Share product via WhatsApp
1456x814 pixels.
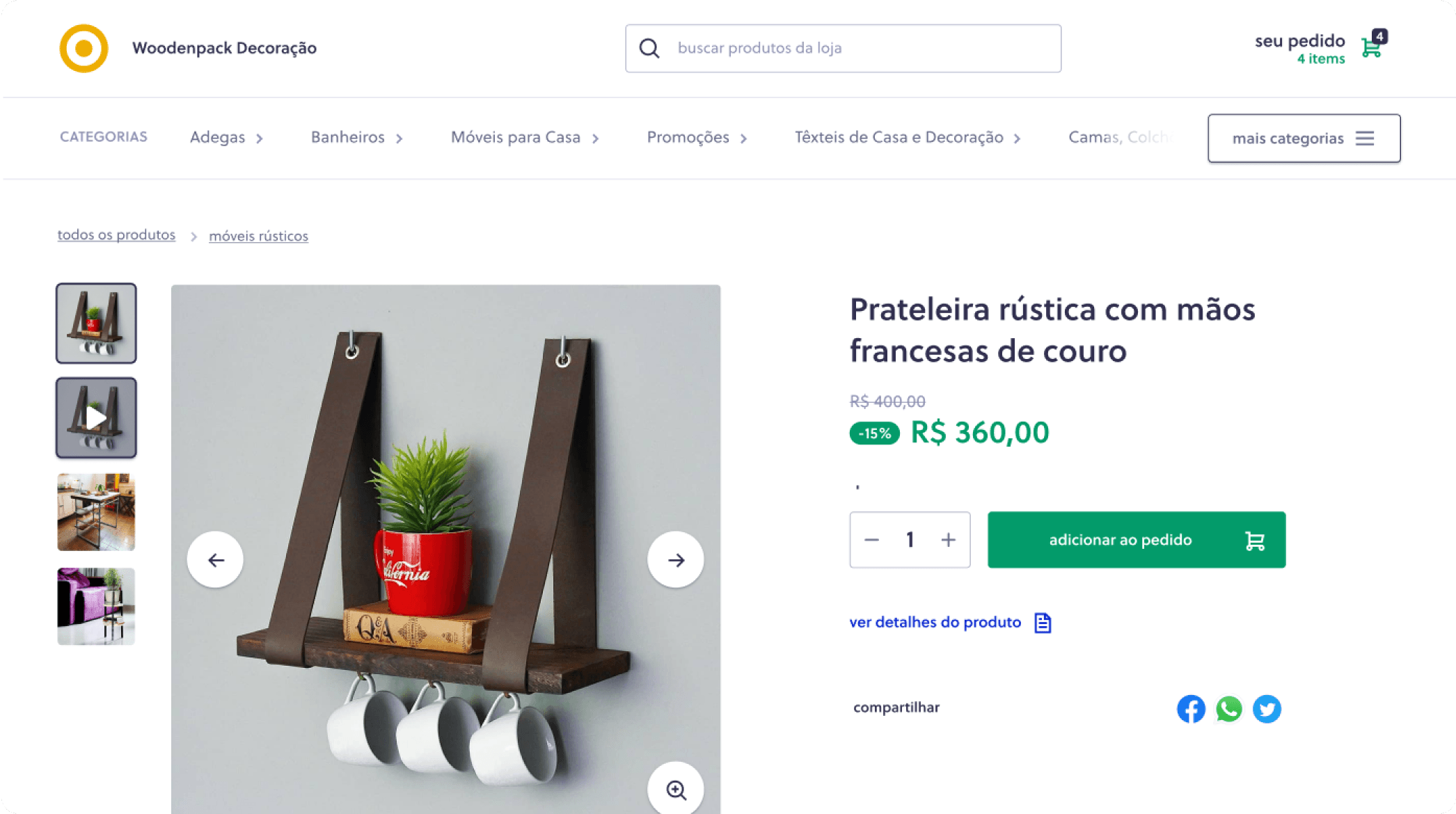coord(1229,709)
